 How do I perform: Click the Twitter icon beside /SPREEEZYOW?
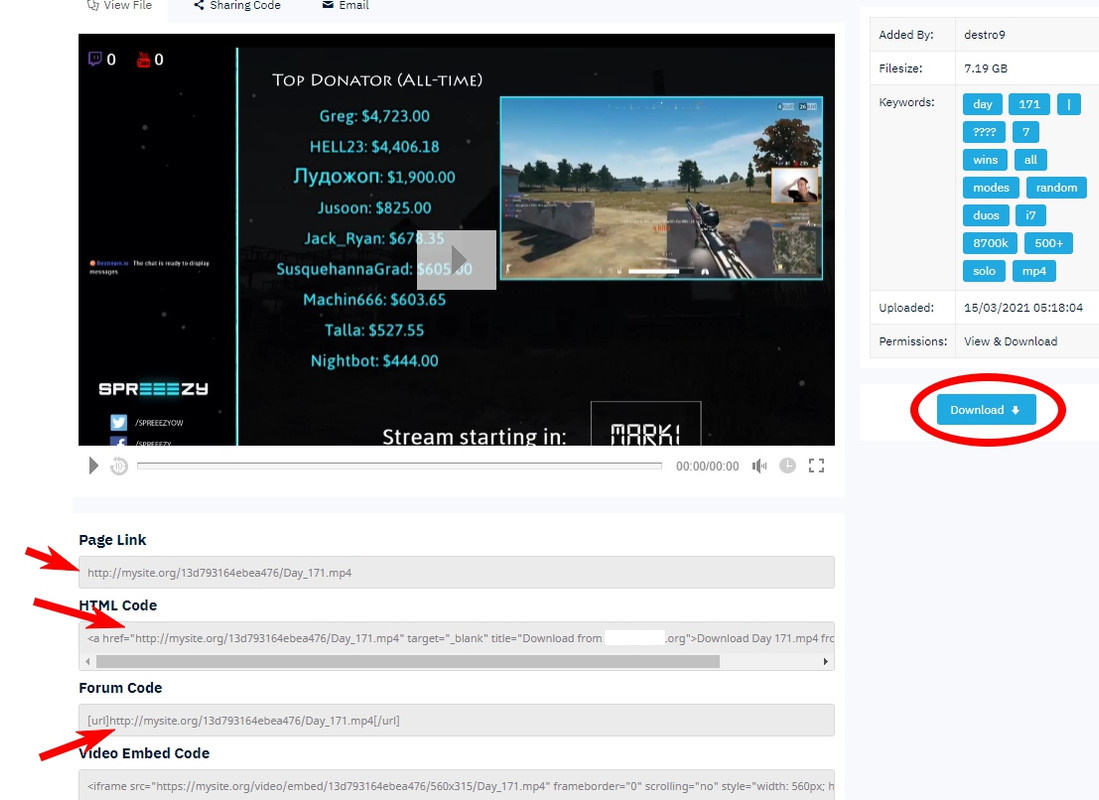click(118, 422)
